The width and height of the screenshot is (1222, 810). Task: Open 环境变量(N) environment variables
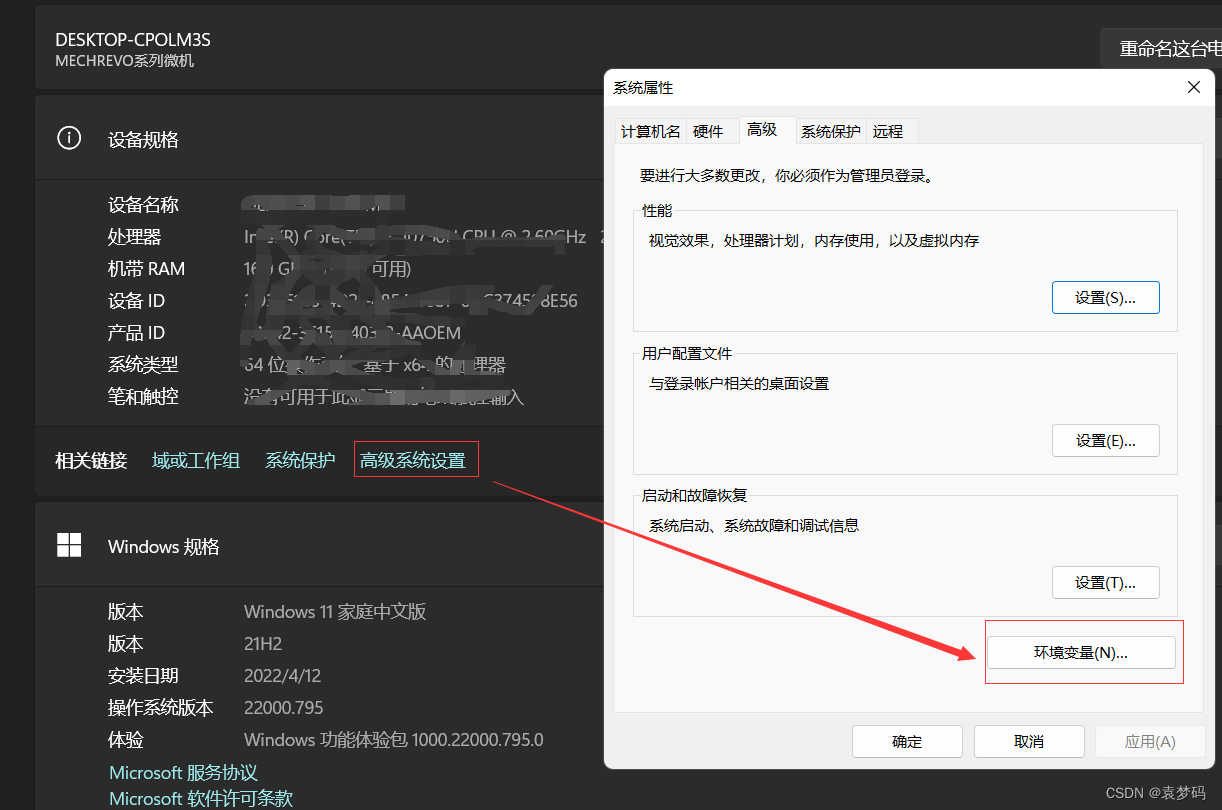click(1081, 653)
